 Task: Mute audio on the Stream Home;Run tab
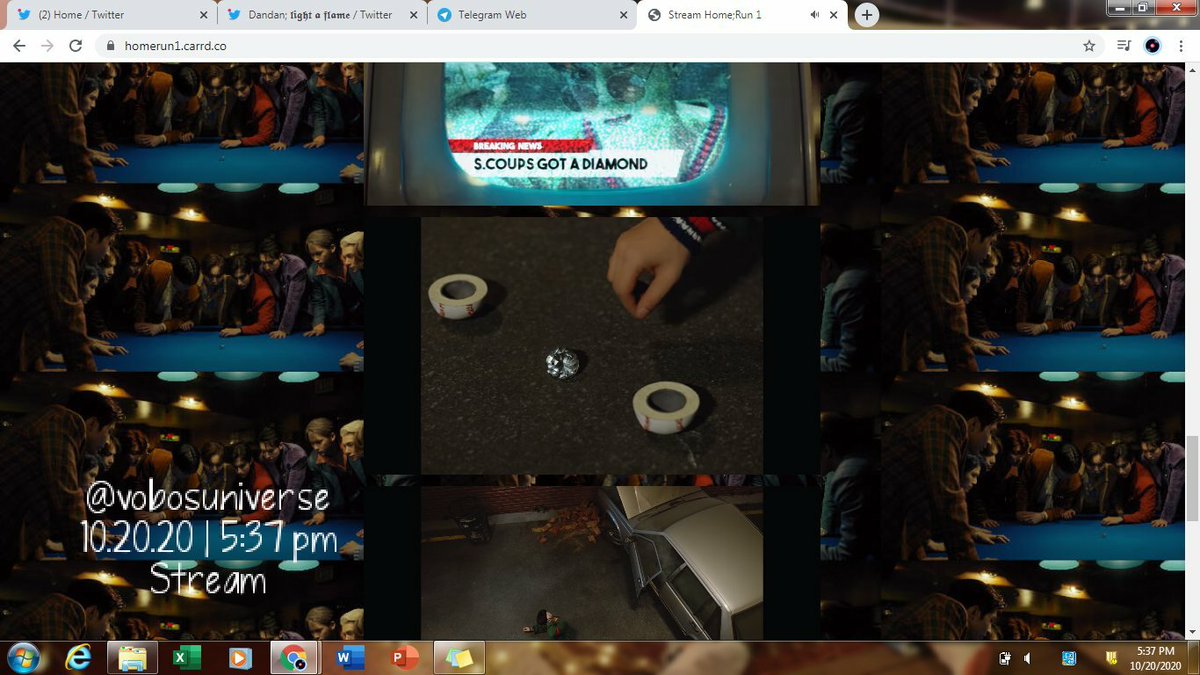tap(815, 15)
